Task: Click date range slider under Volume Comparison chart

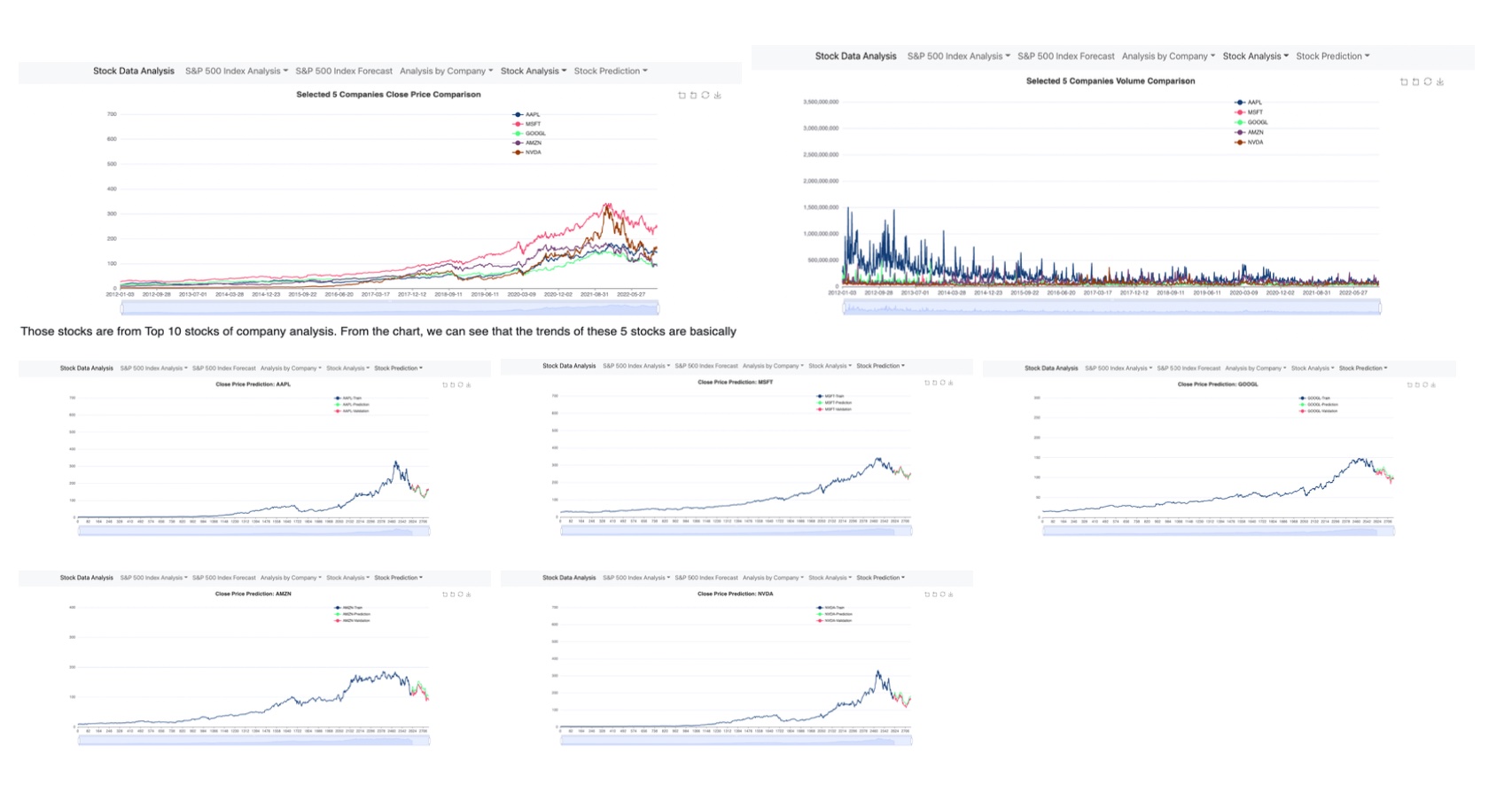Action: click(1111, 307)
